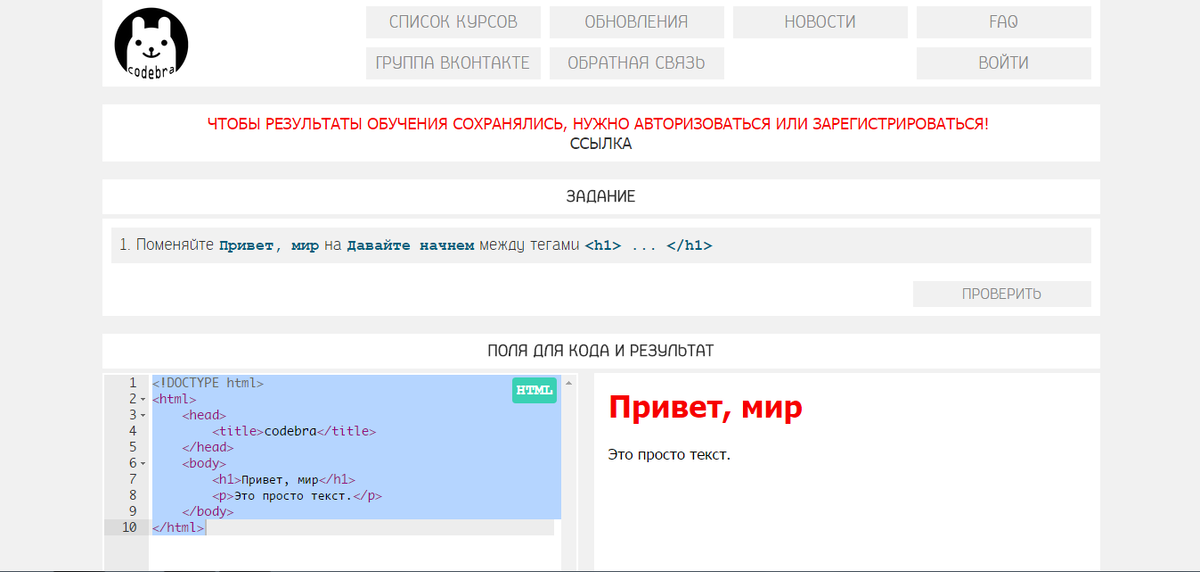The height and width of the screenshot is (572, 1200).
Task: Click line number 1 in the gutter
Action: coord(132,383)
